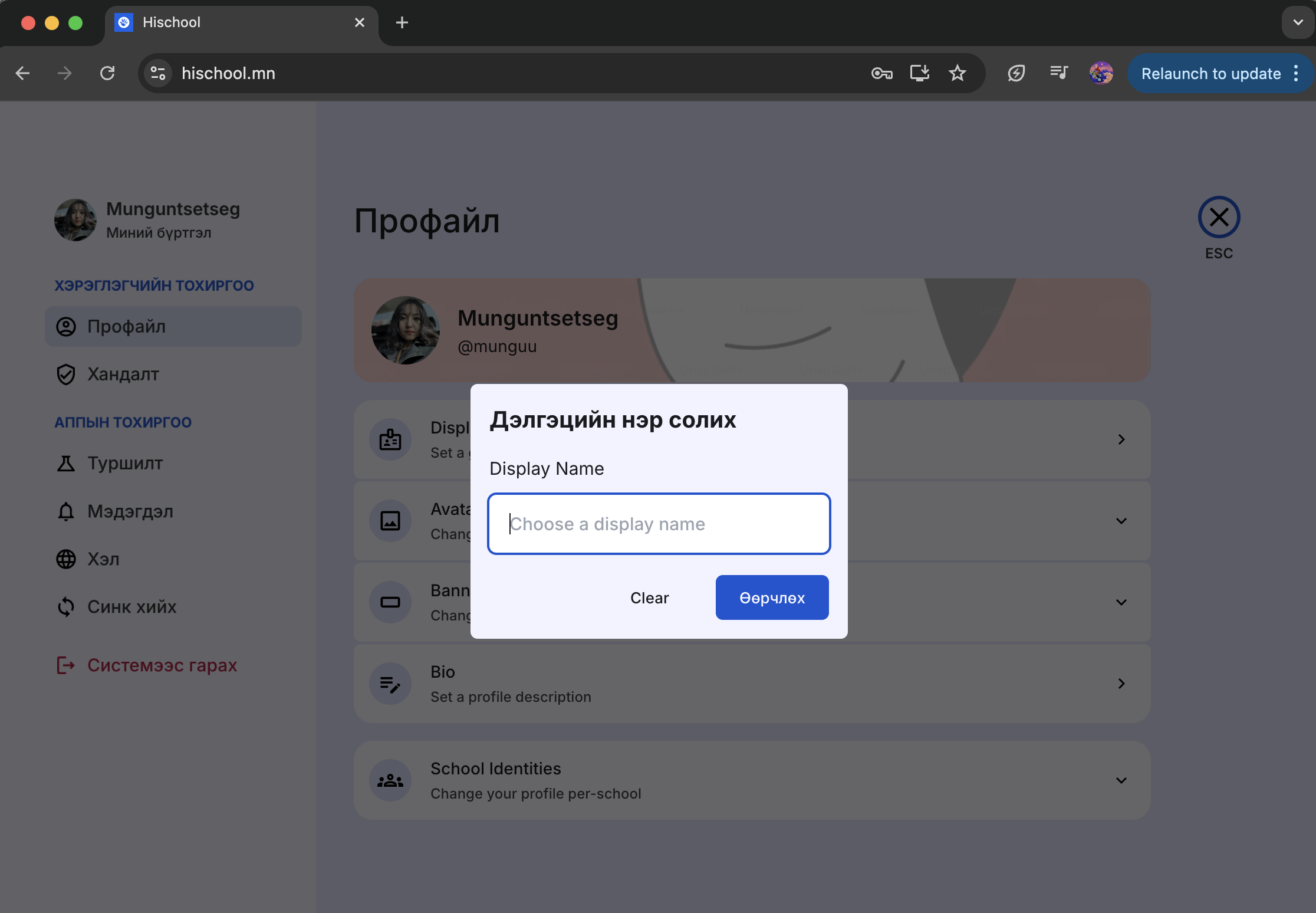Open Хандалт menu item
The height and width of the screenshot is (913, 1316).
(x=123, y=374)
